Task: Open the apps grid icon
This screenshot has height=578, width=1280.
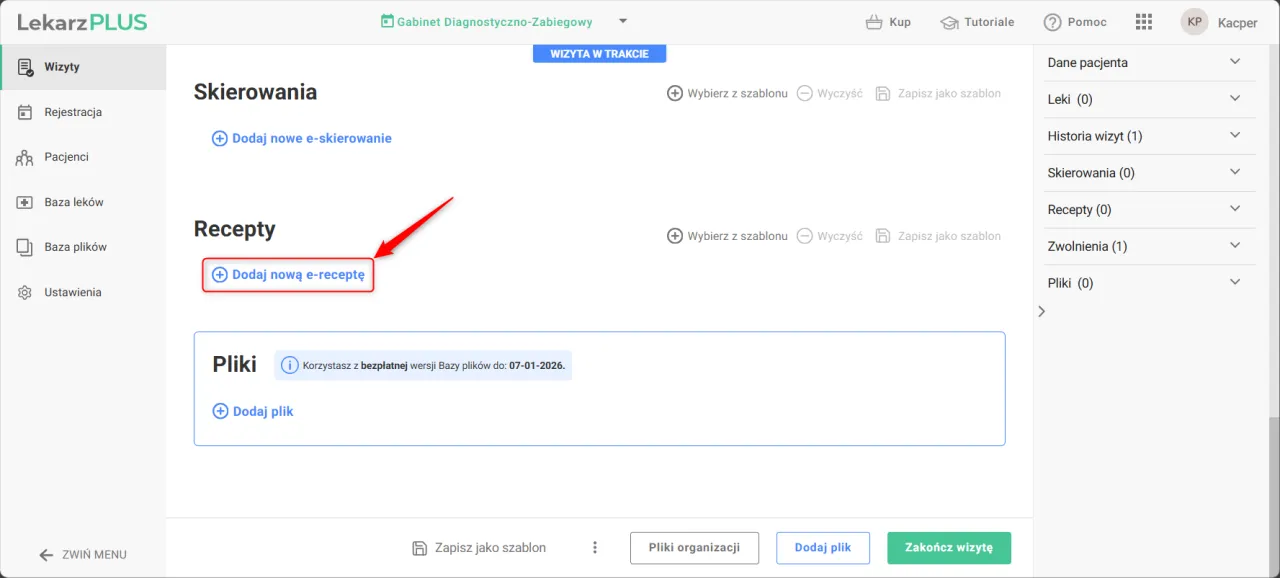Action: point(1144,22)
